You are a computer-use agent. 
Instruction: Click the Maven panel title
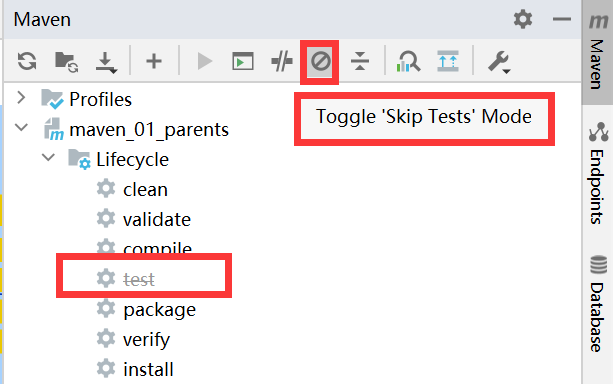coord(42,19)
